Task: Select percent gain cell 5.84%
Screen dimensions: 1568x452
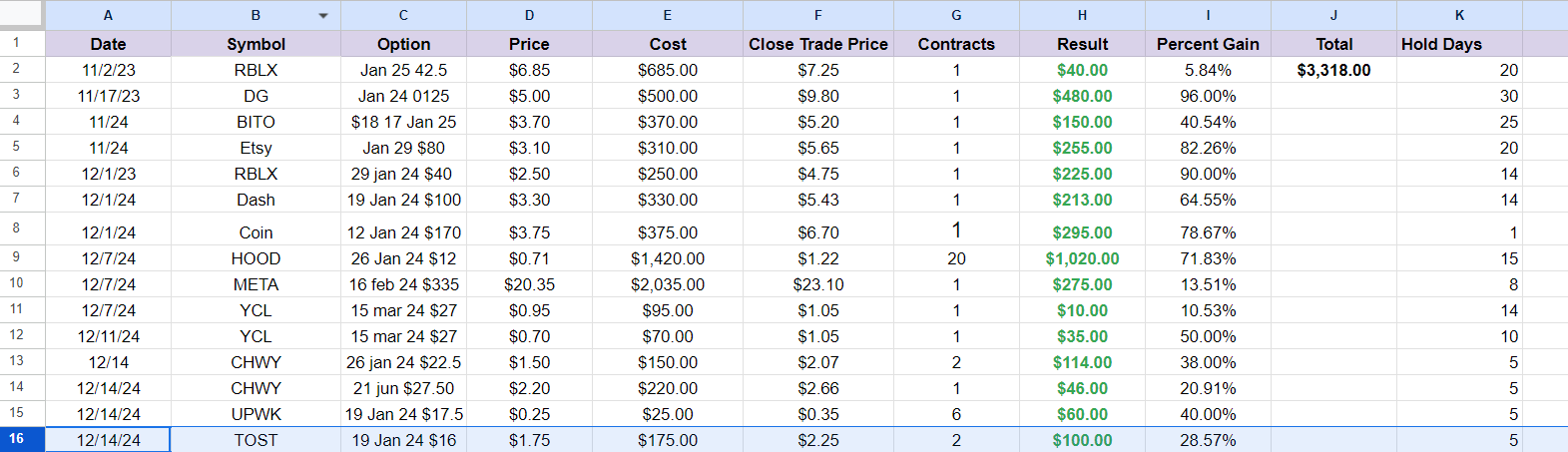Action: click(1208, 70)
